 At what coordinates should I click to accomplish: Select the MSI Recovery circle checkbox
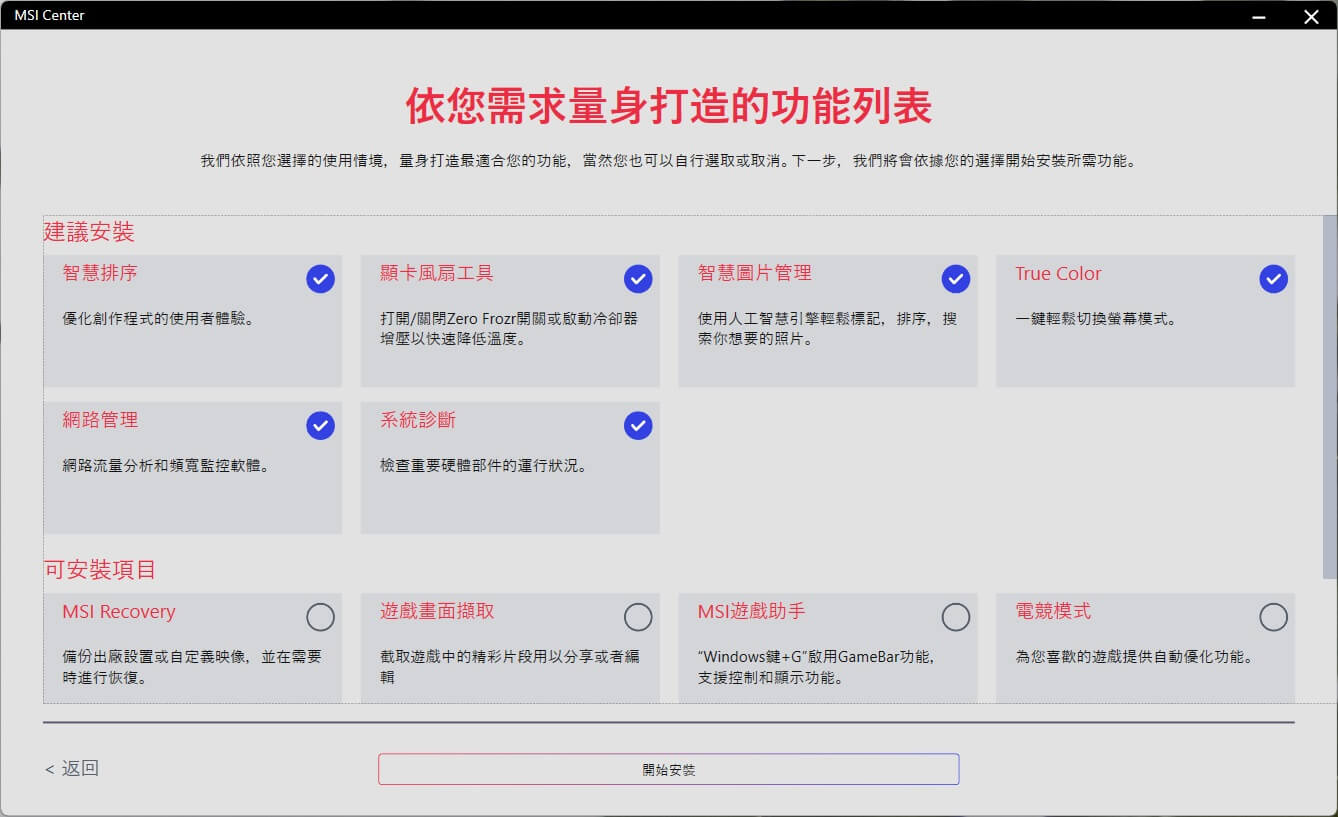pyautogui.click(x=320, y=617)
